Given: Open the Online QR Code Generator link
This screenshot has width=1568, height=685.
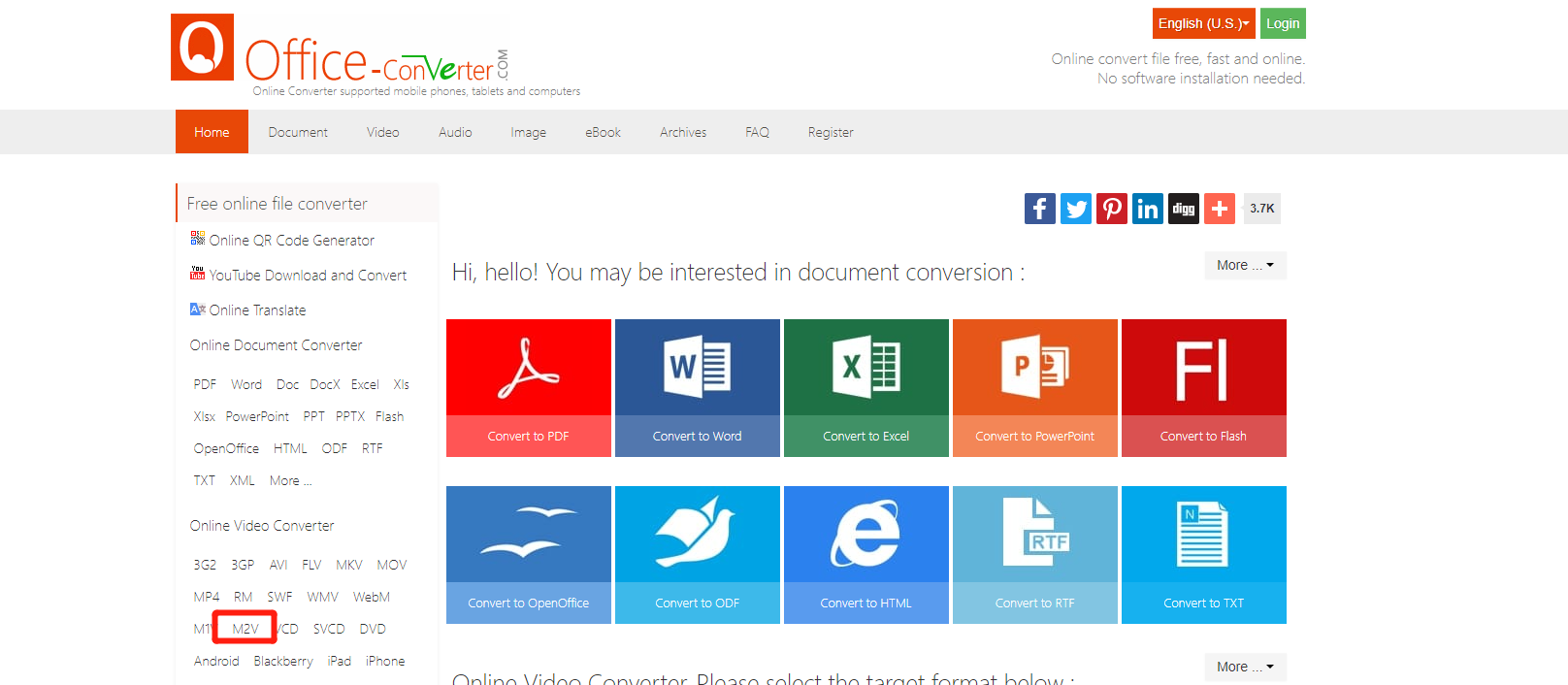Looking at the screenshot, I should [x=292, y=240].
